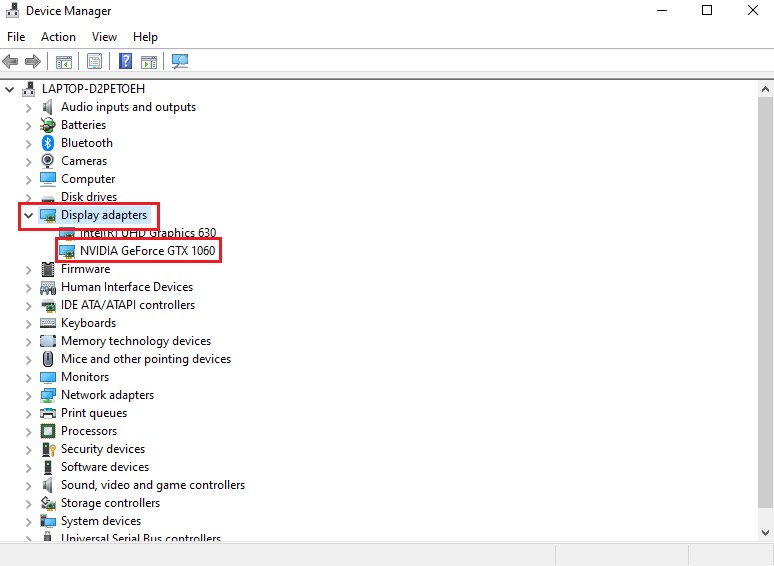Collapse the LAPTOP-D2PETOEH root node
774x566 pixels.
click(x=9, y=89)
